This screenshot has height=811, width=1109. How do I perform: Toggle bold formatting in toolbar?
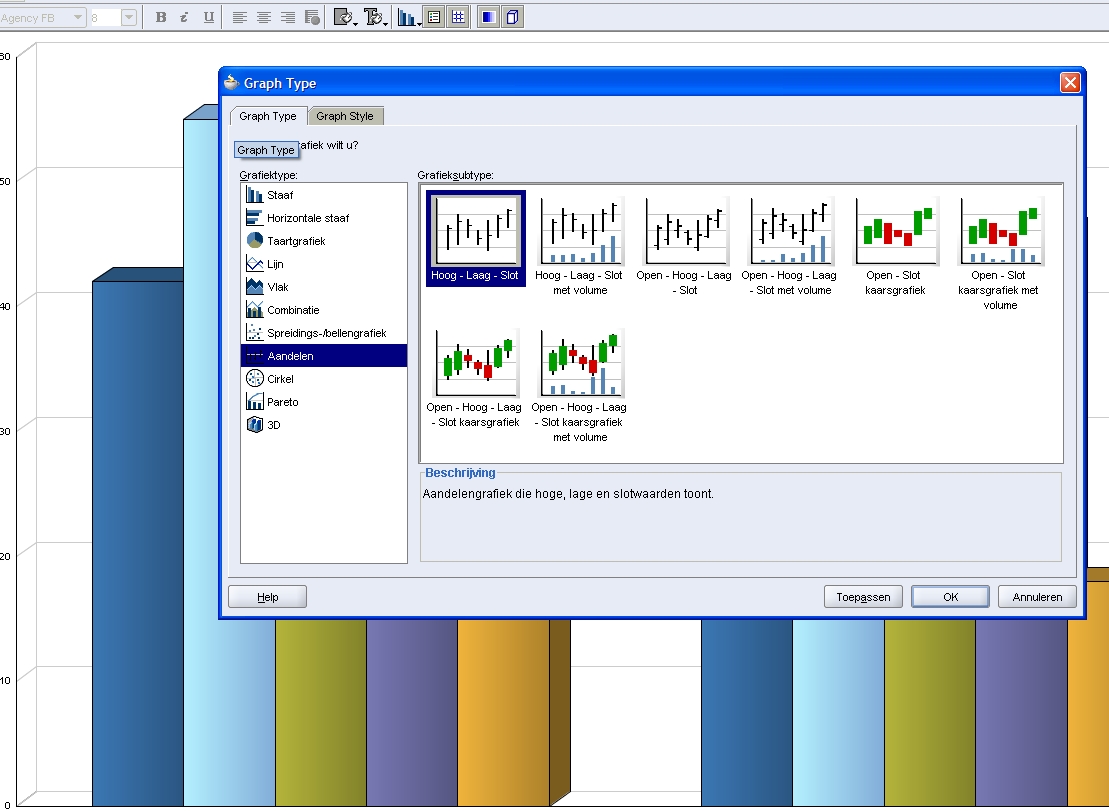pos(161,17)
